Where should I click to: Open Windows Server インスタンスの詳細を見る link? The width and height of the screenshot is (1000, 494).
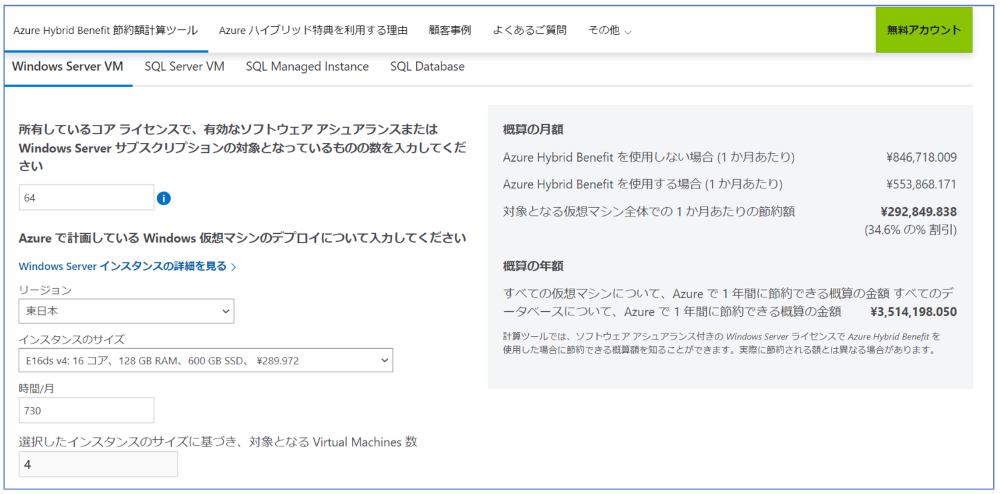coord(128,266)
